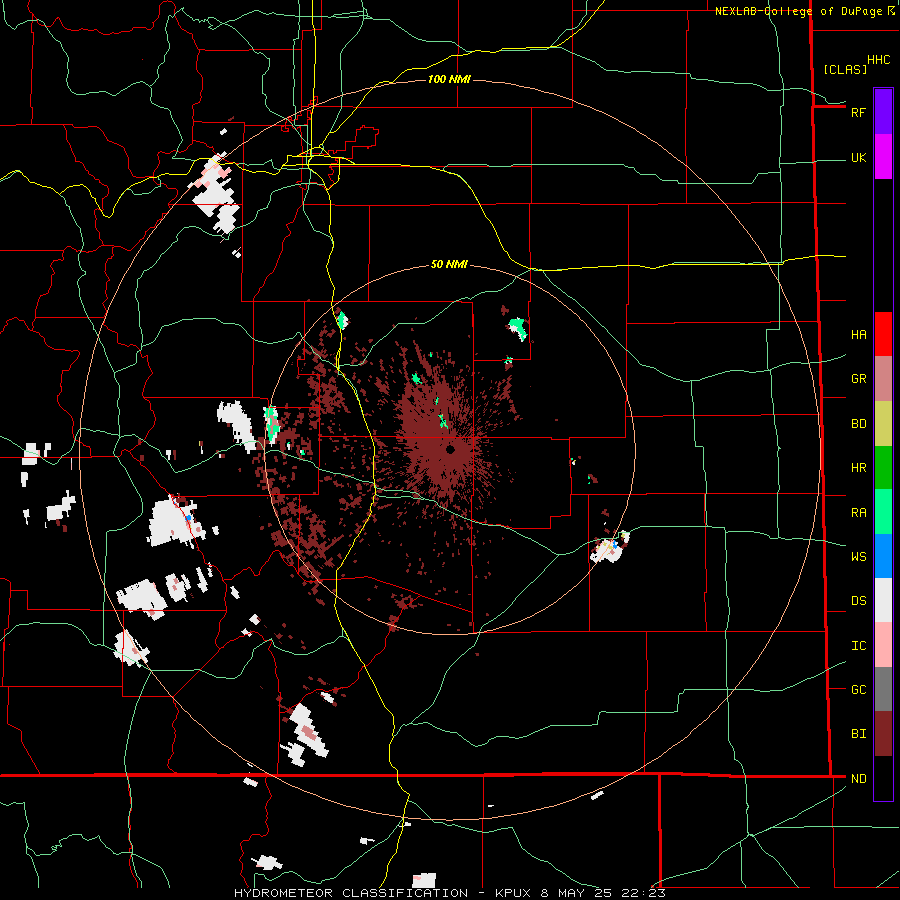This screenshot has height=900, width=900.
Task: Select the WS blue legend swatch
Action: 883,556
